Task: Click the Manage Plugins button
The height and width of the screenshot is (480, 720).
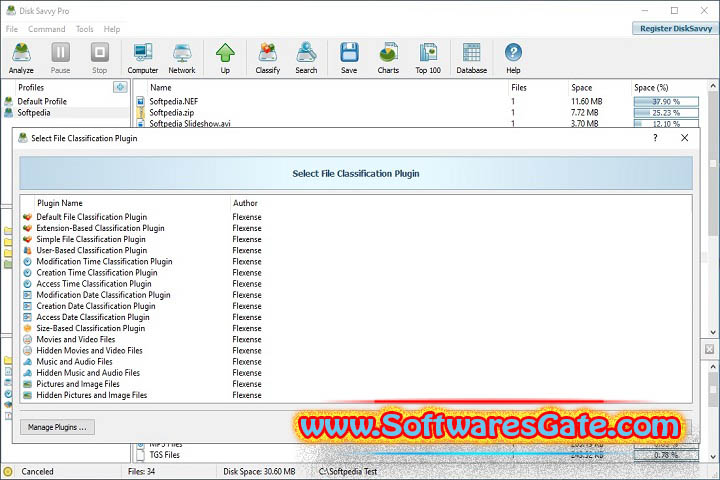Action: point(57,427)
